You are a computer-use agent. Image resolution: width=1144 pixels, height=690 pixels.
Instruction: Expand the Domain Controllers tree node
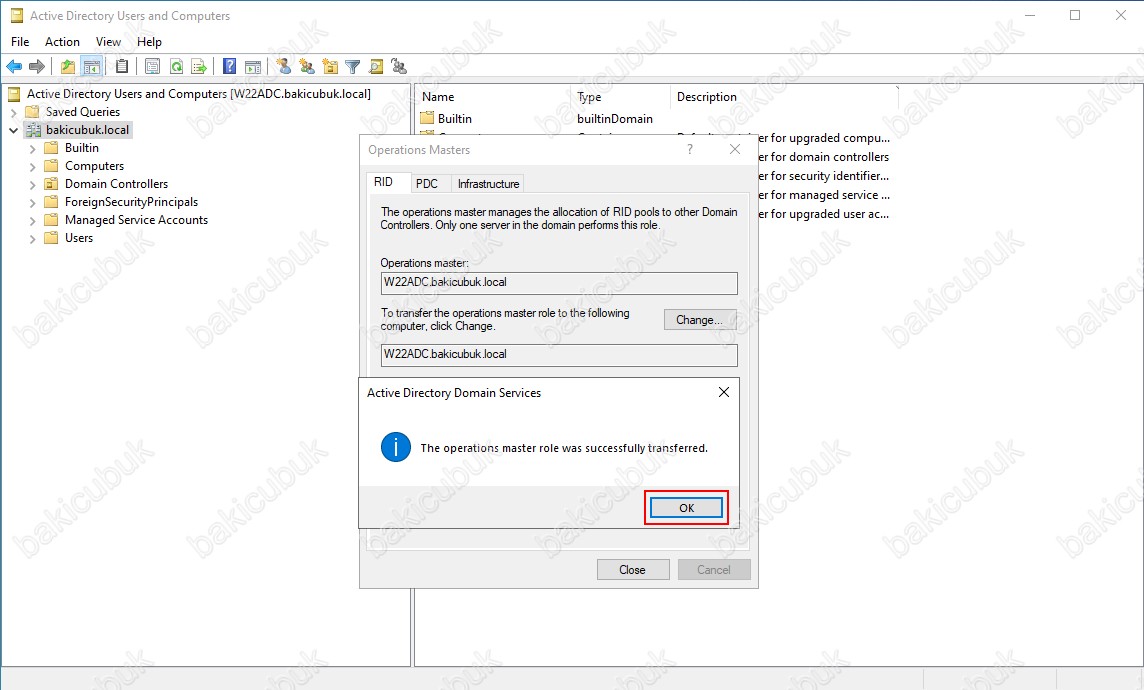(x=32, y=185)
